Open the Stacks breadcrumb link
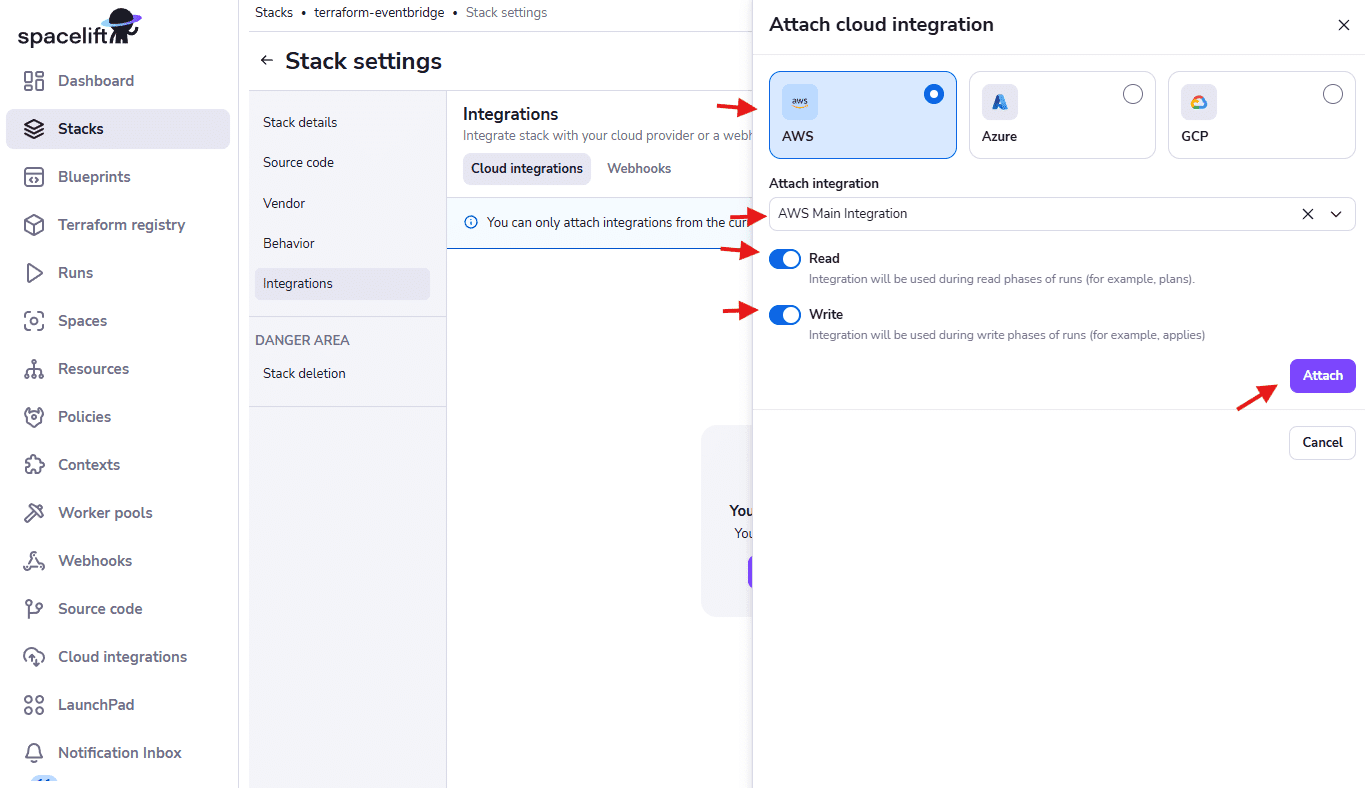The image size is (1365, 788). point(274,13)
